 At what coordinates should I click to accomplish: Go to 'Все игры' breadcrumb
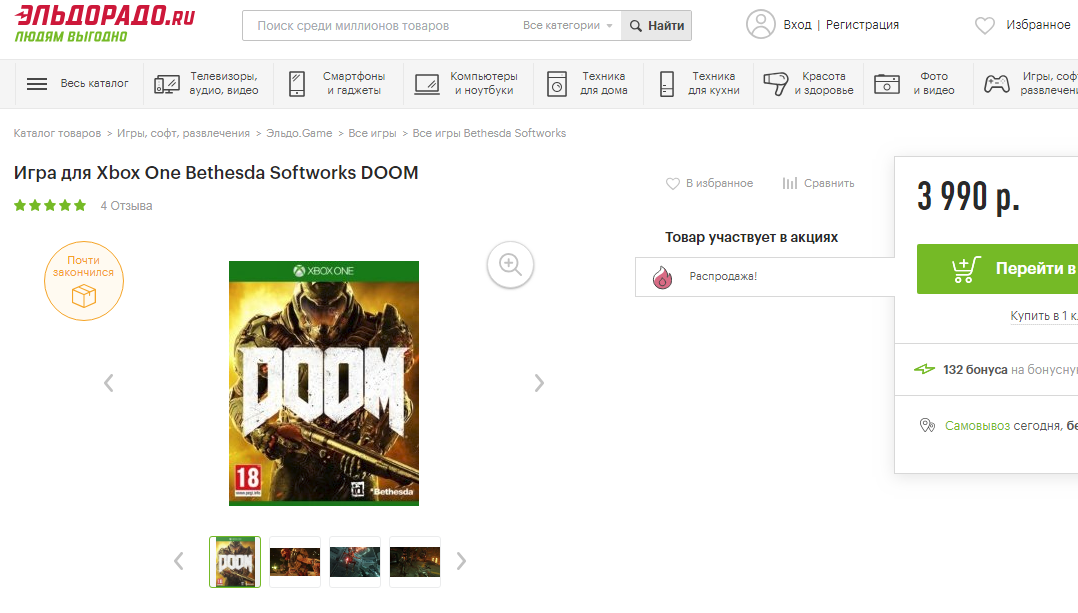[373, 133]
